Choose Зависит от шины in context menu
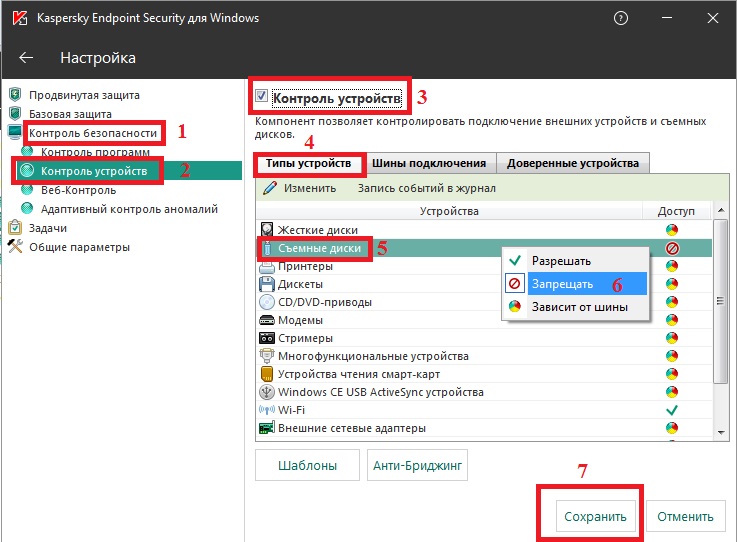The image size is (737, 542). coord(576,307)
